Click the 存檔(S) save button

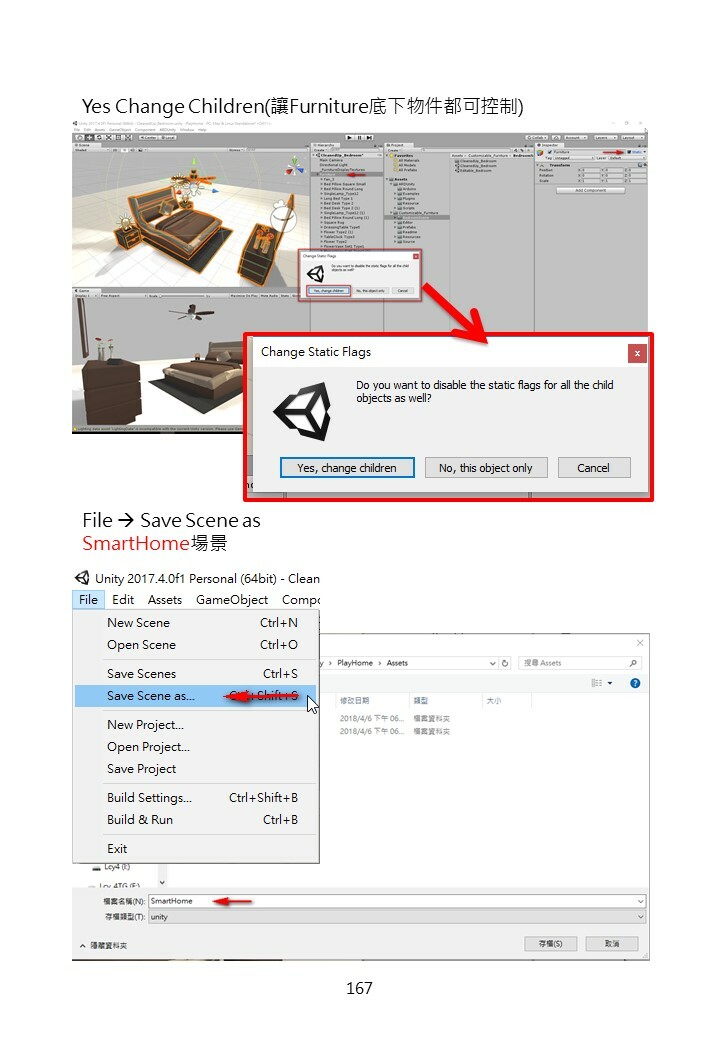(550, 943)
